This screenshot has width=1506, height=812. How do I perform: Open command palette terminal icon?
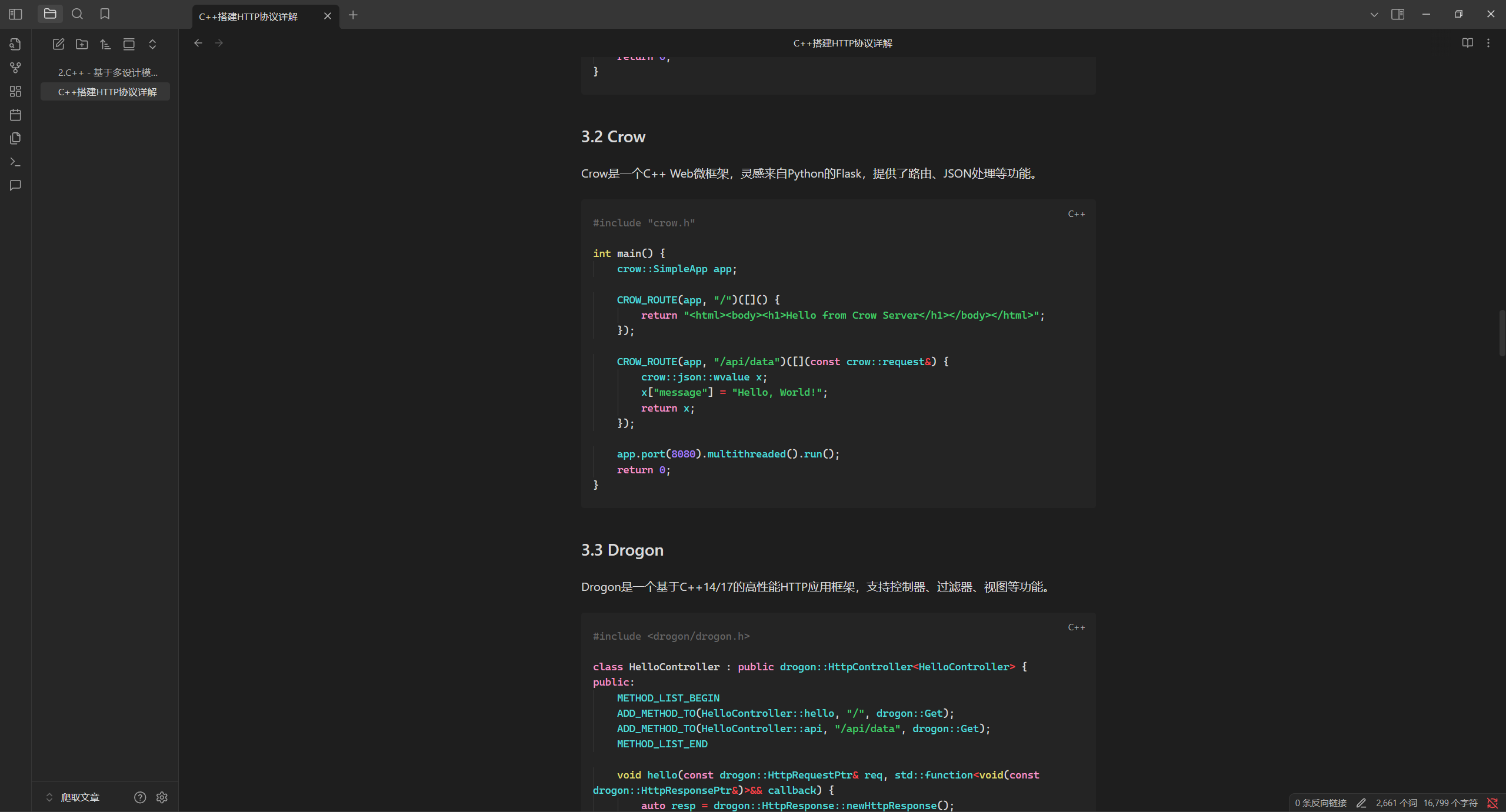click(16, 162)
